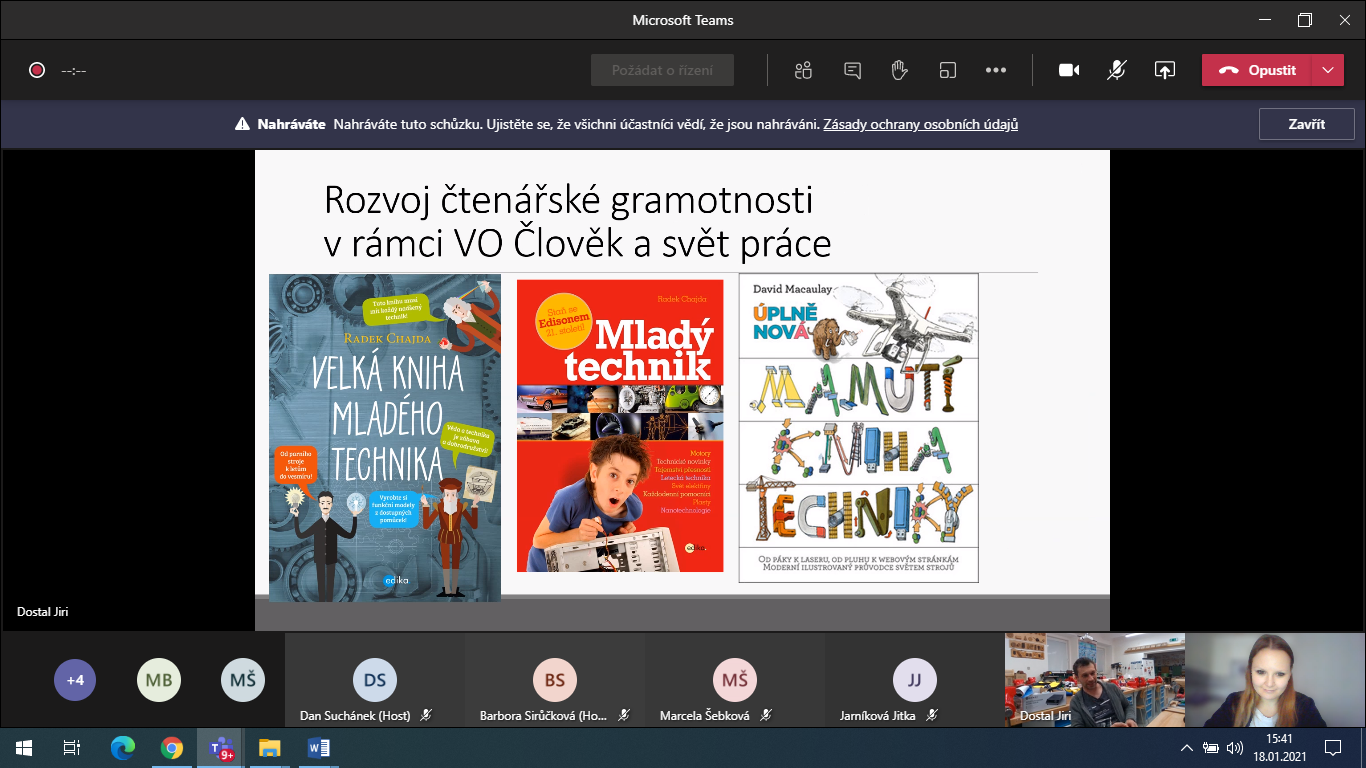Show the +4 additional participants
The height and width of the screenshot is (768, 1366).
75,680
